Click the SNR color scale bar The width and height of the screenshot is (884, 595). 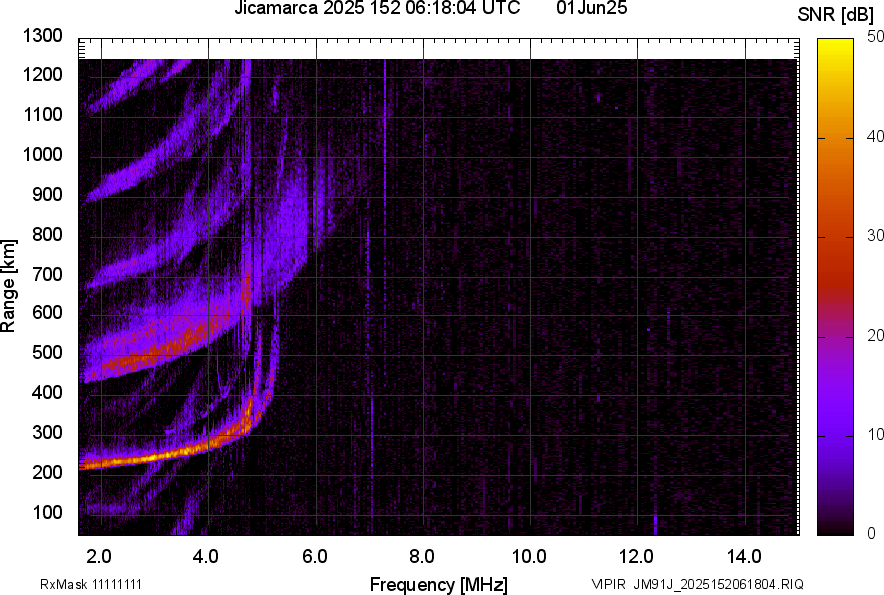[836, 287]
